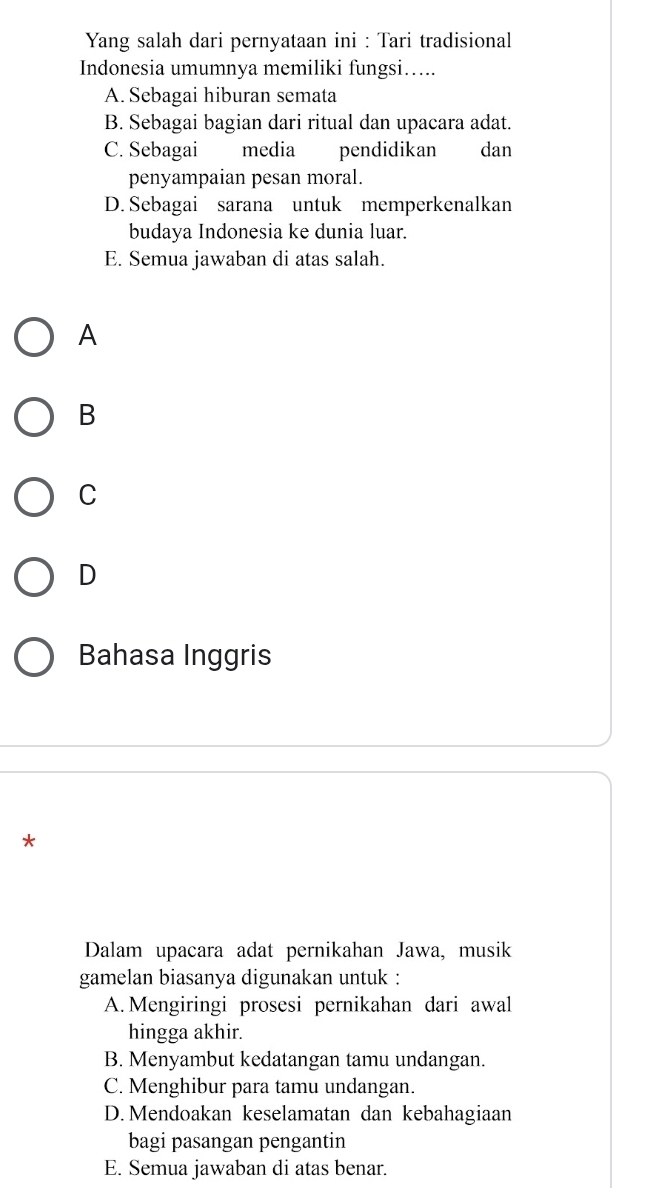
Task: Open the tari tradisional question image
Action: pyautogui.click(x=297, y=149)
